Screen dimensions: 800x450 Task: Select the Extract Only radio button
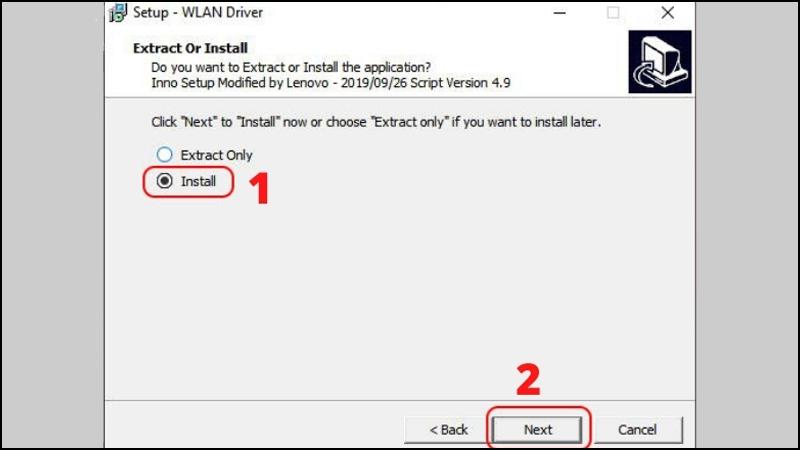tap(164, 155)
